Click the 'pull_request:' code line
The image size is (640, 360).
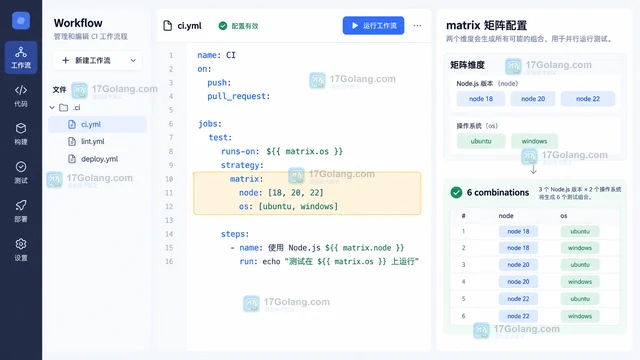[239, 96]
